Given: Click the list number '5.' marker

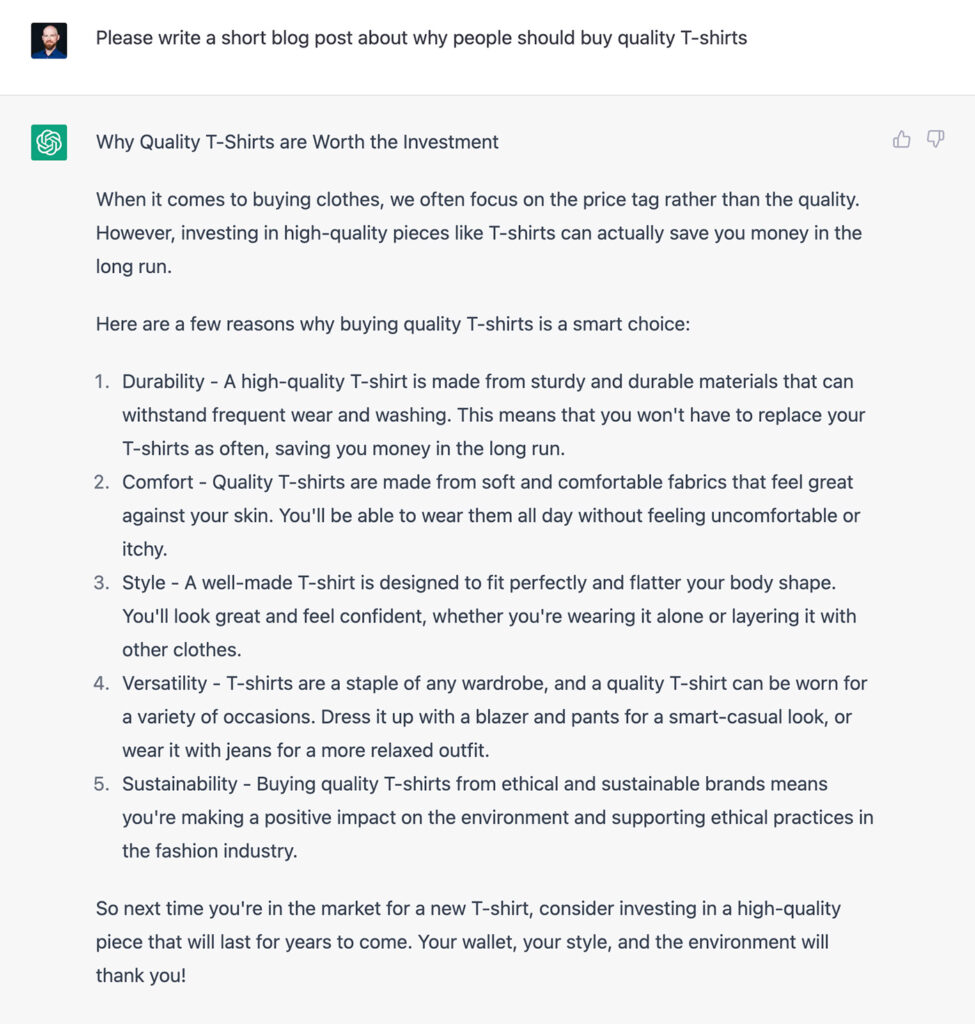Looking at the screenshot, I should tap(102, 784).
